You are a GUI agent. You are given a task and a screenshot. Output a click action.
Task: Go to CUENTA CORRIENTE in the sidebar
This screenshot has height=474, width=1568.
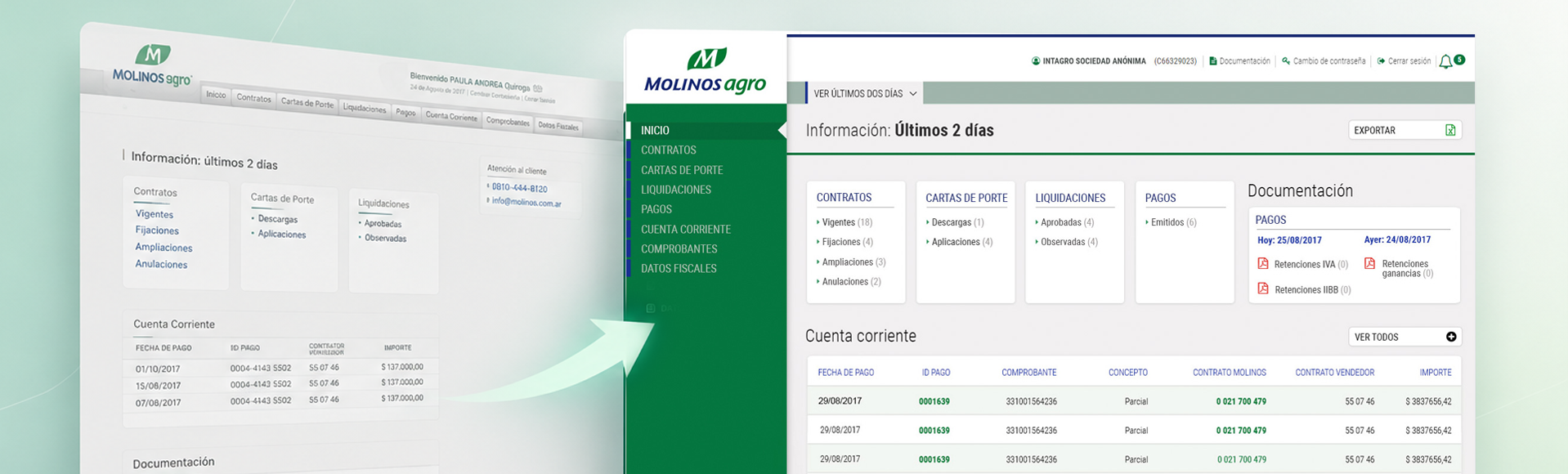[686, 230]
